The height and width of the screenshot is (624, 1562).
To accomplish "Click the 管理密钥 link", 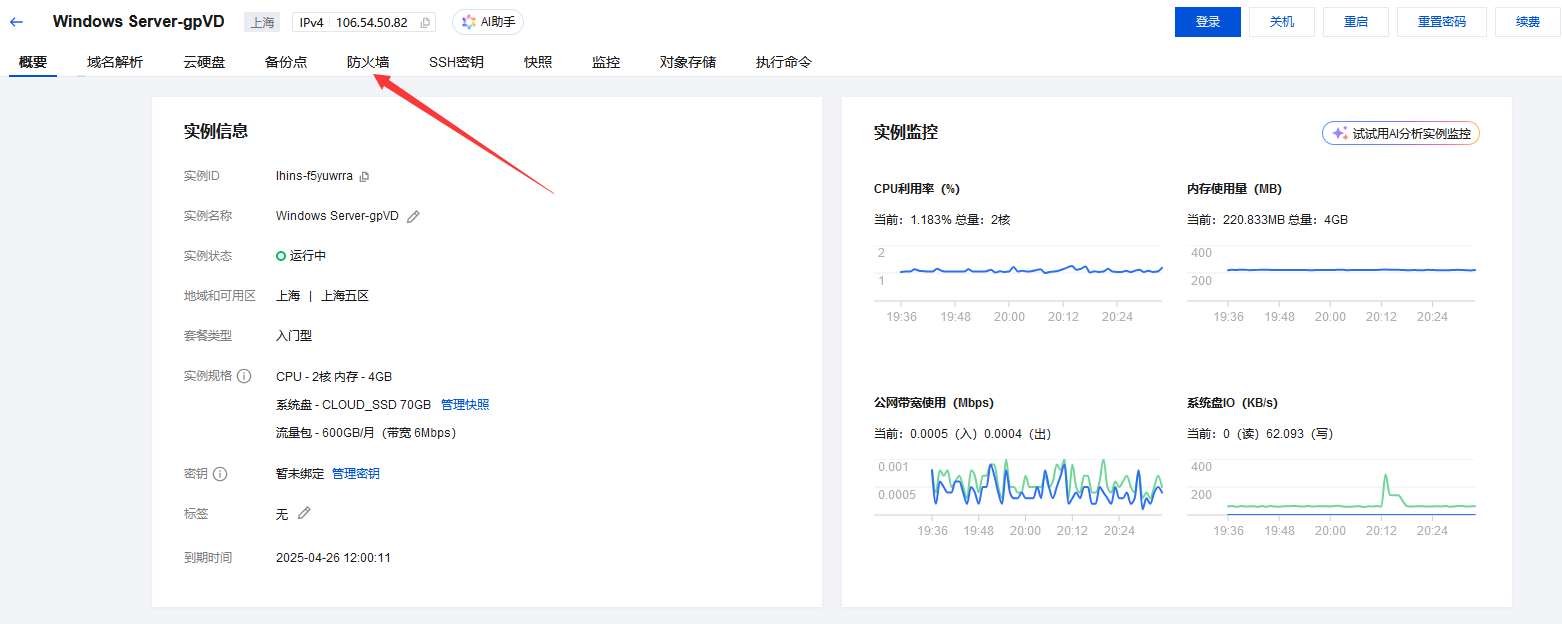I will 356,474.
